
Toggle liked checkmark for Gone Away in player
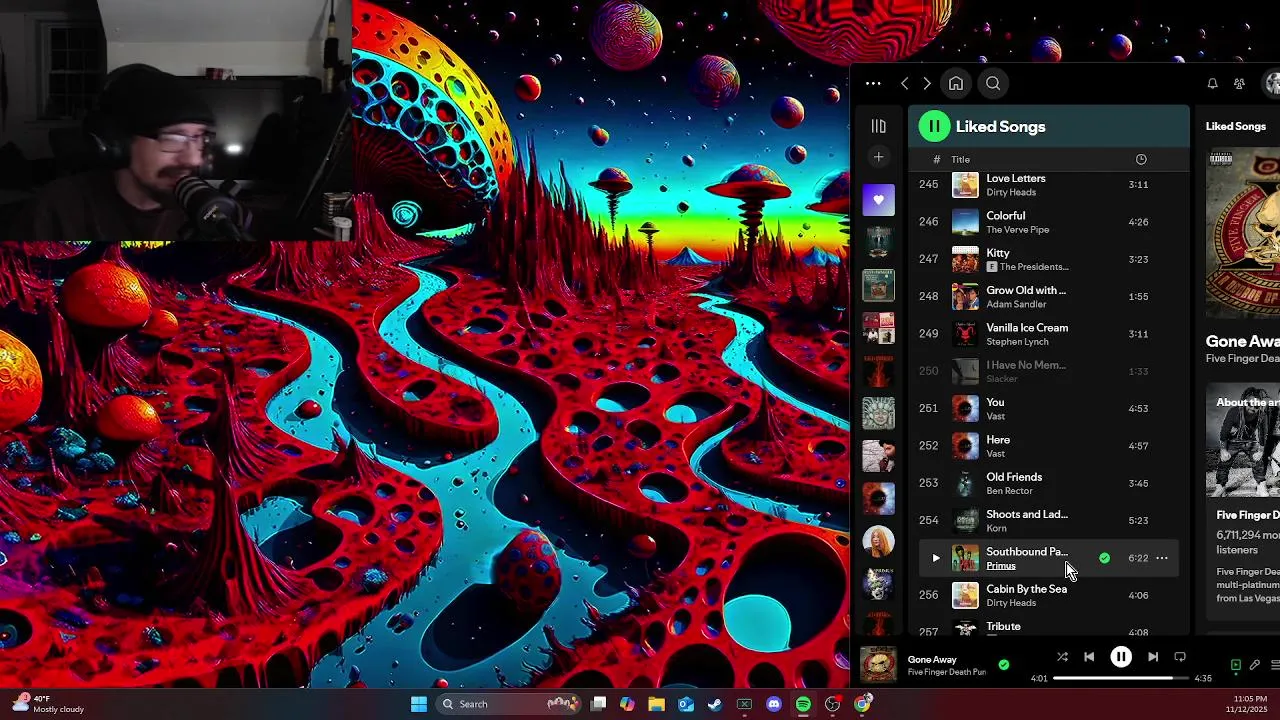coord(1003,665)
